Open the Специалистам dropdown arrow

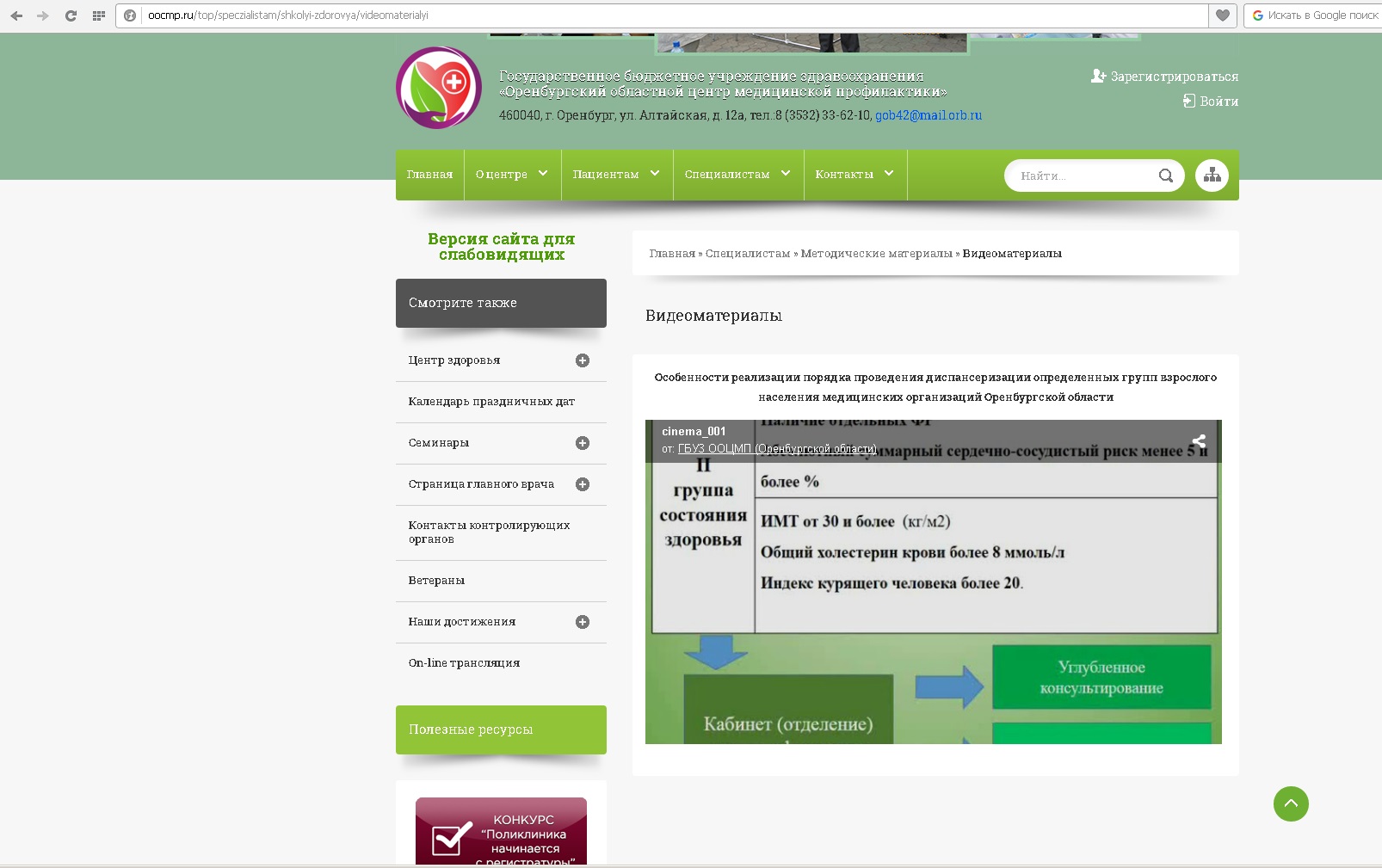tap(786, 174)
